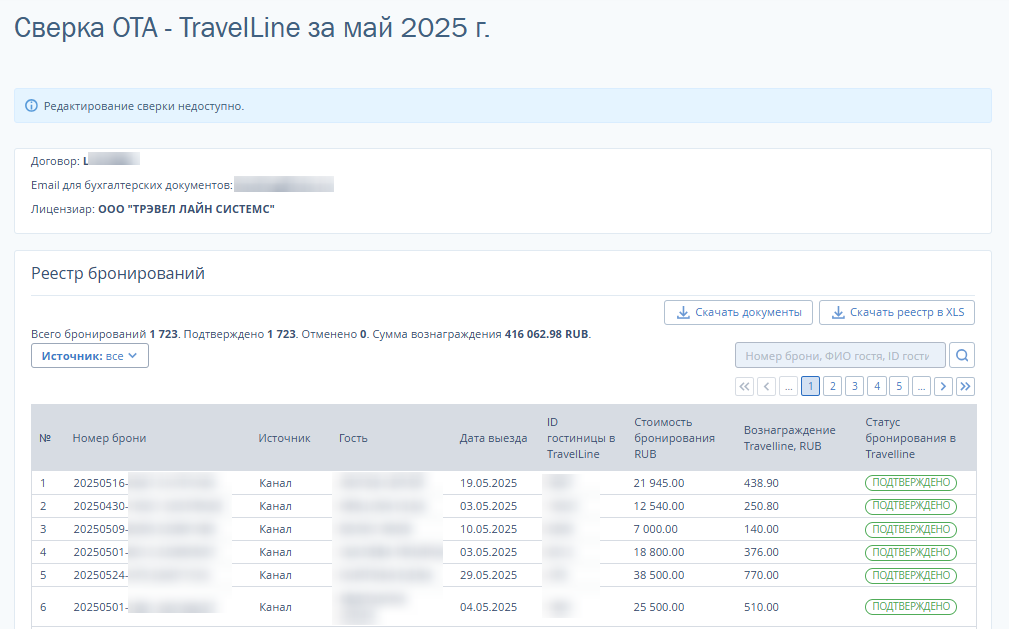Click booking cost 7 000.00

(656, 529)
